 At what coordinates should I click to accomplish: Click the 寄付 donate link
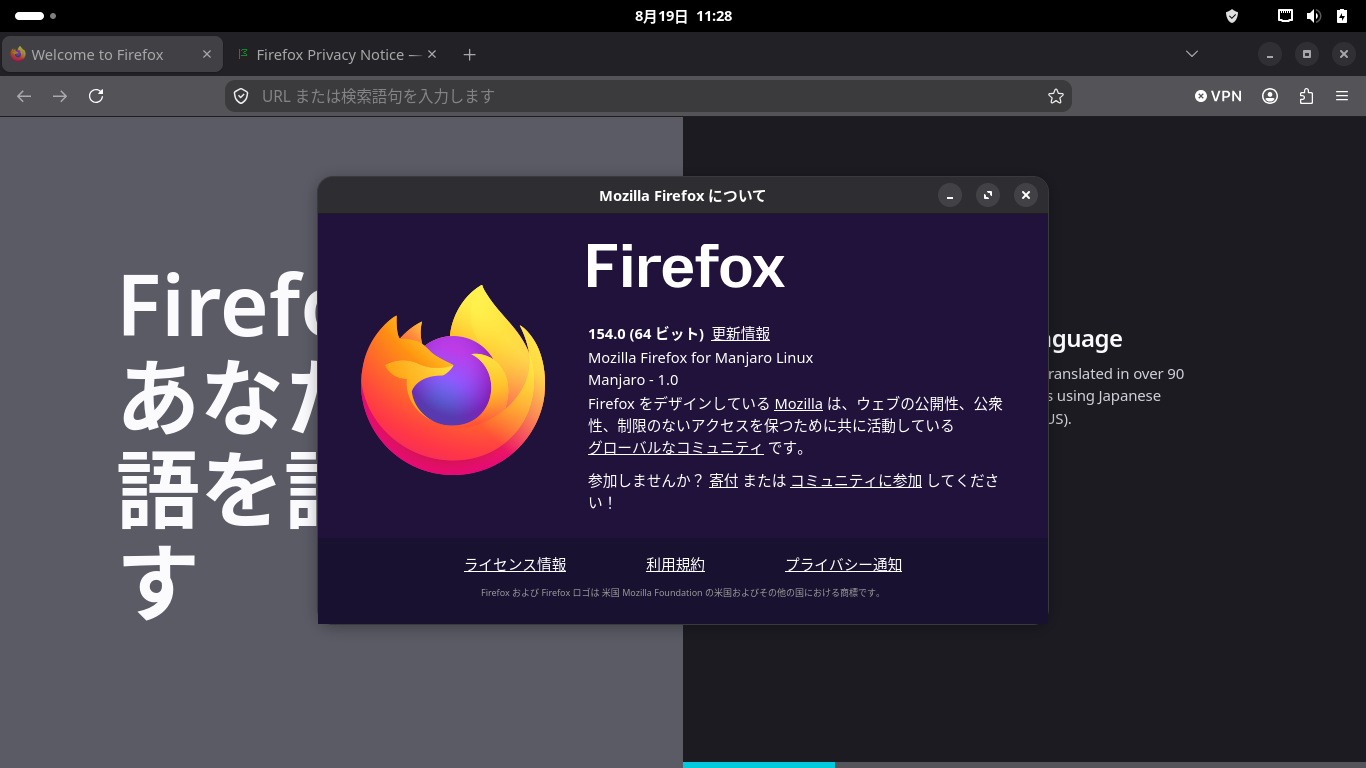tap(723, 480)
